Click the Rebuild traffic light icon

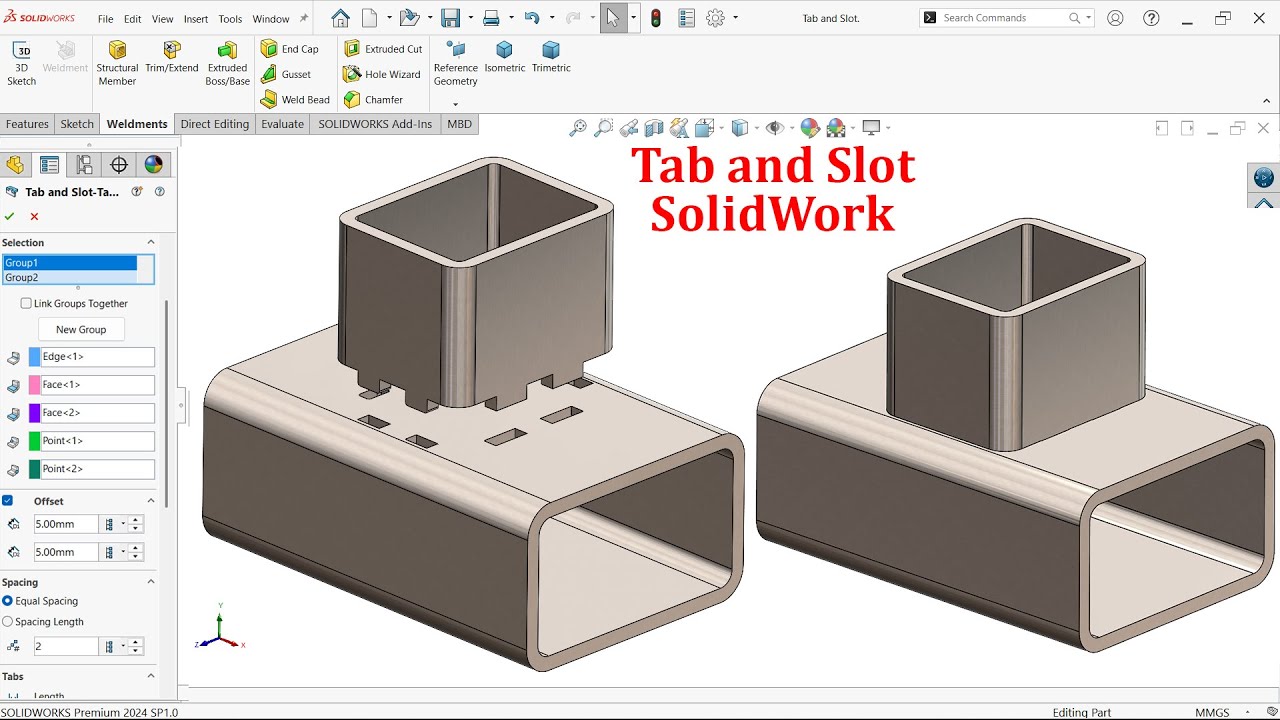pyautogui.click(x=655, y=18)
